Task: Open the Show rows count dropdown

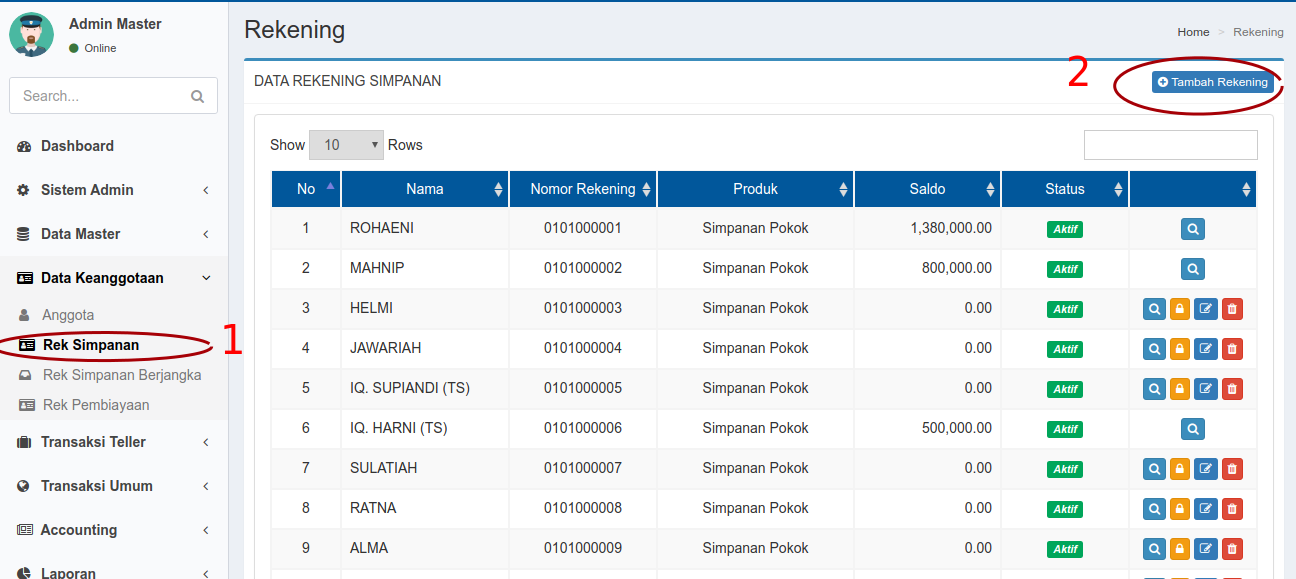Action: 346,145
